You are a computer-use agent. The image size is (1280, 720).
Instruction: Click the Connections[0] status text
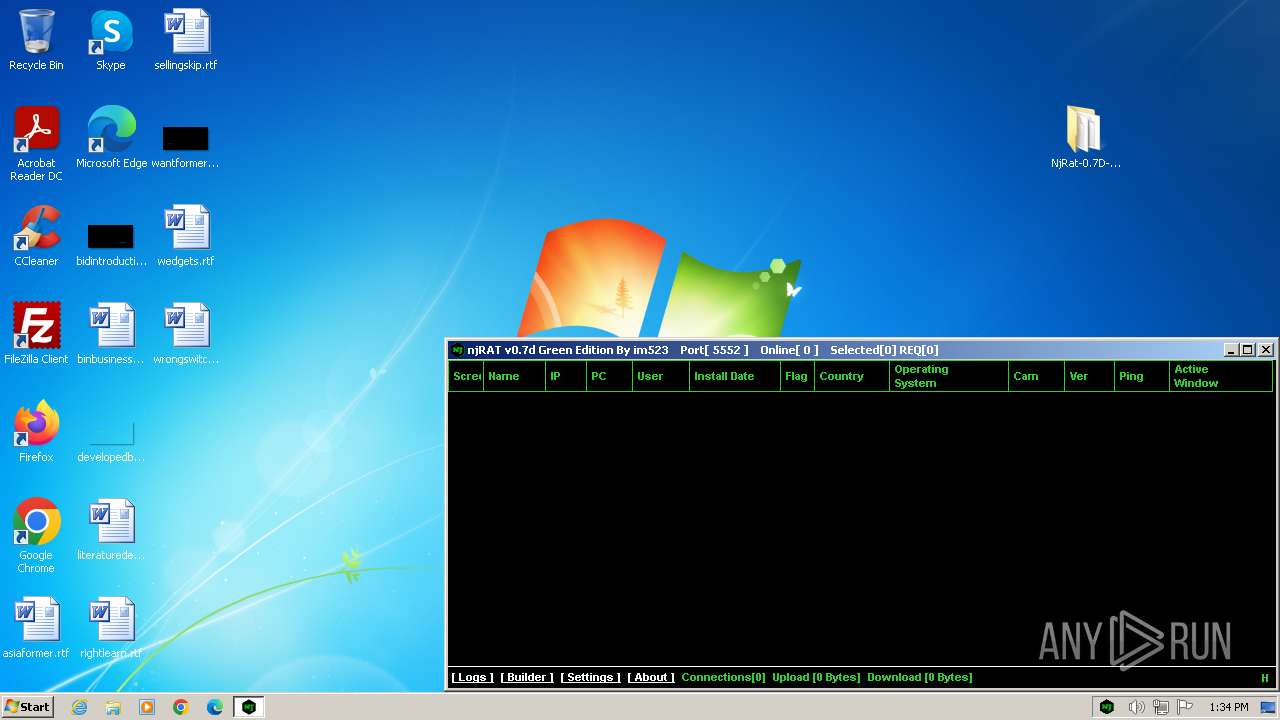pos(723,677)
